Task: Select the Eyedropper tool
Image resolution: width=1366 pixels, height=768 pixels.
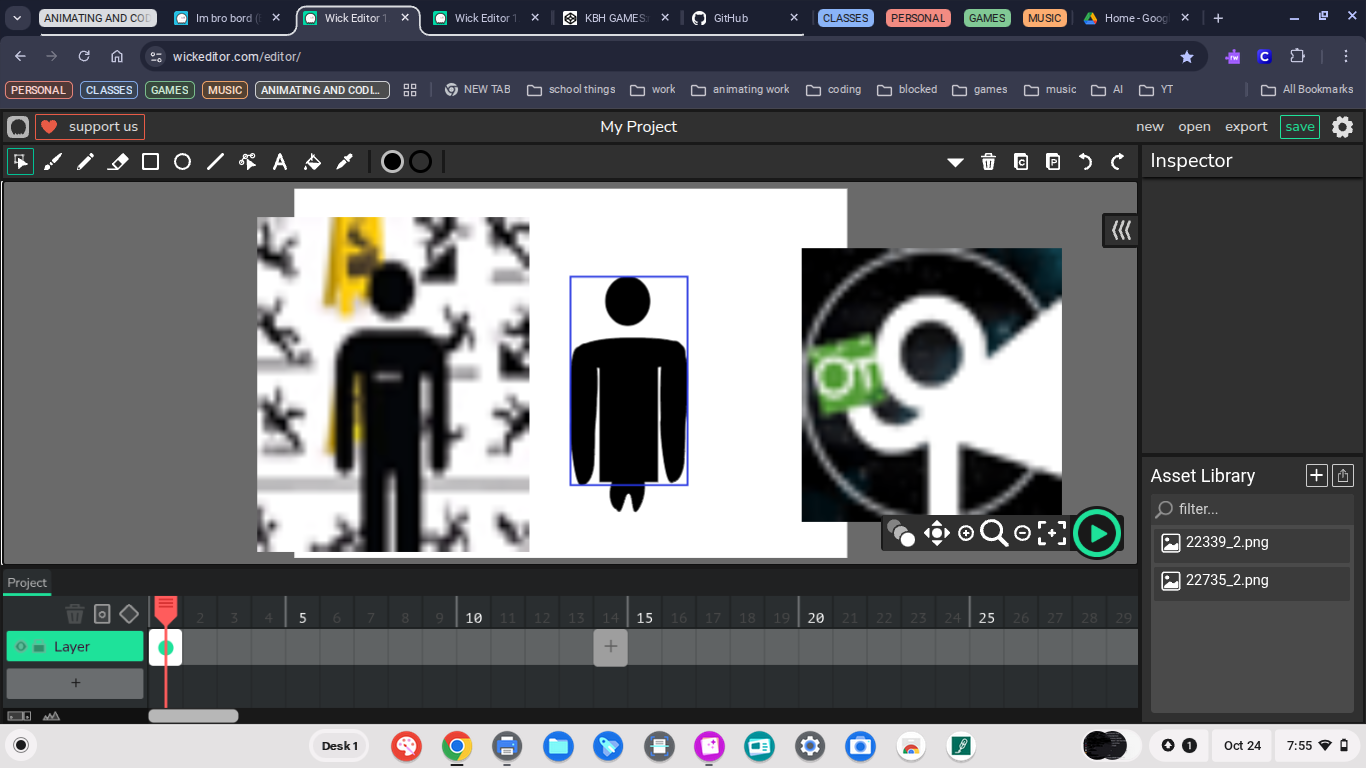Action: pos(344,162)
